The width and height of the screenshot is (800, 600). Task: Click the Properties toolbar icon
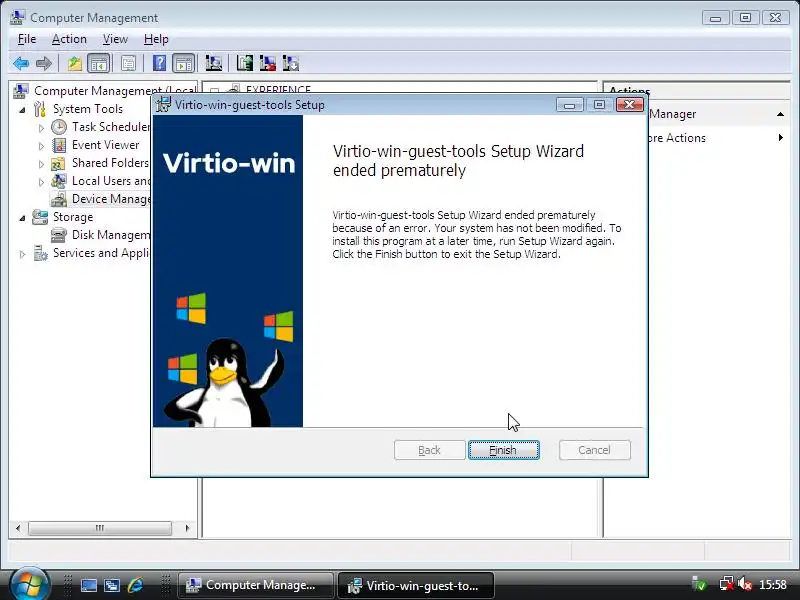point(128,63)
